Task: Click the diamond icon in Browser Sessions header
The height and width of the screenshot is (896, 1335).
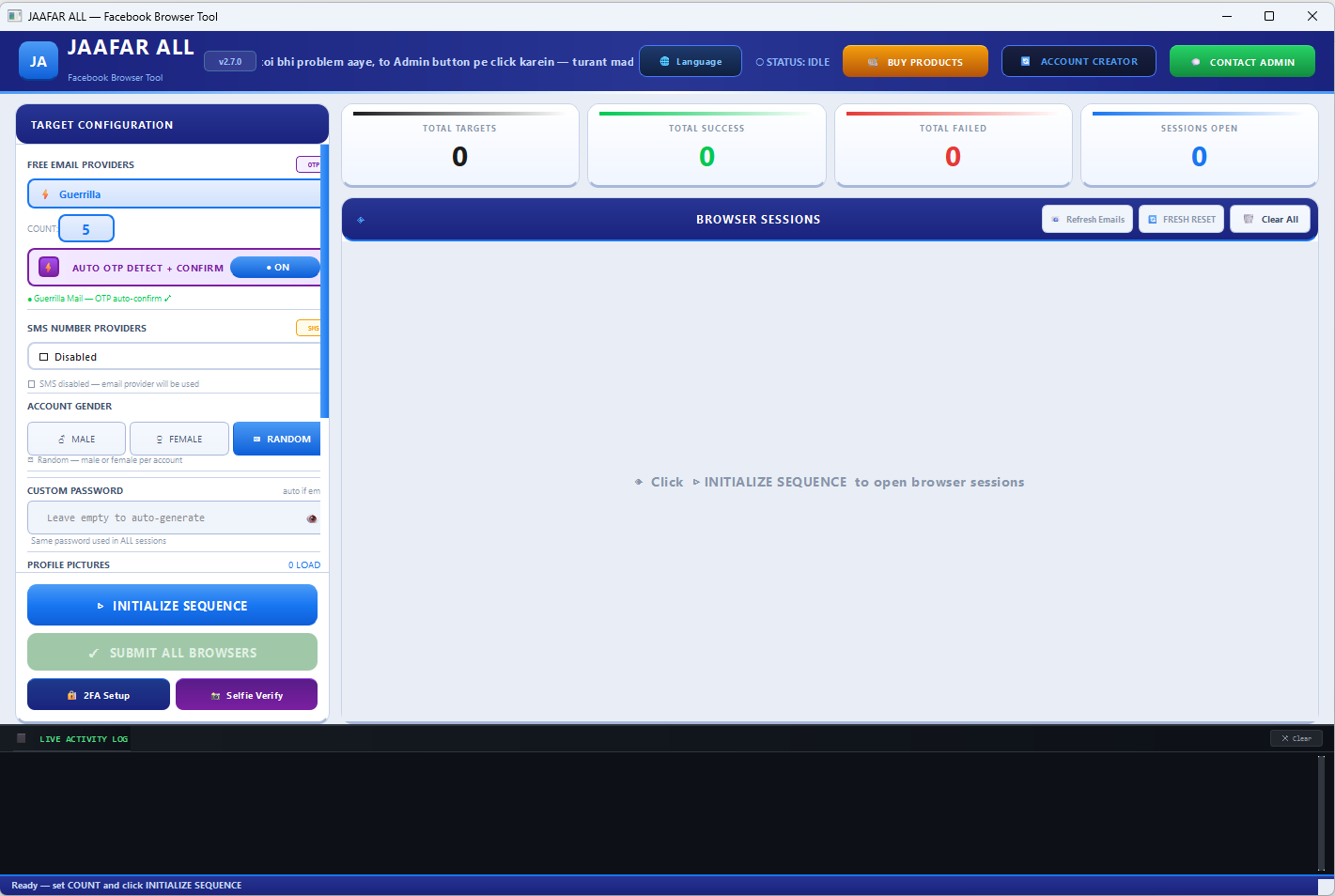Action: pos(361,220)
